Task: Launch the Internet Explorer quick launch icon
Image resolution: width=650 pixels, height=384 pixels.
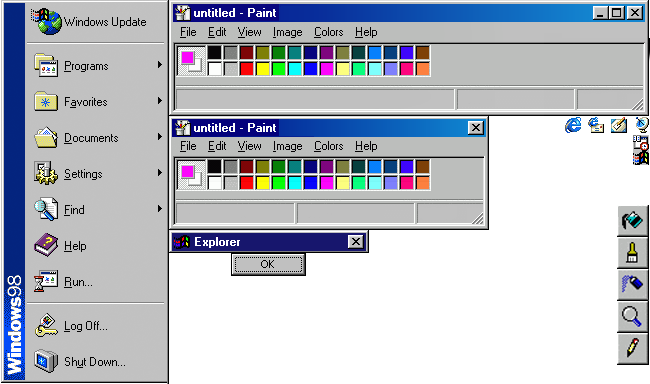Action: (x=573, y=125)
